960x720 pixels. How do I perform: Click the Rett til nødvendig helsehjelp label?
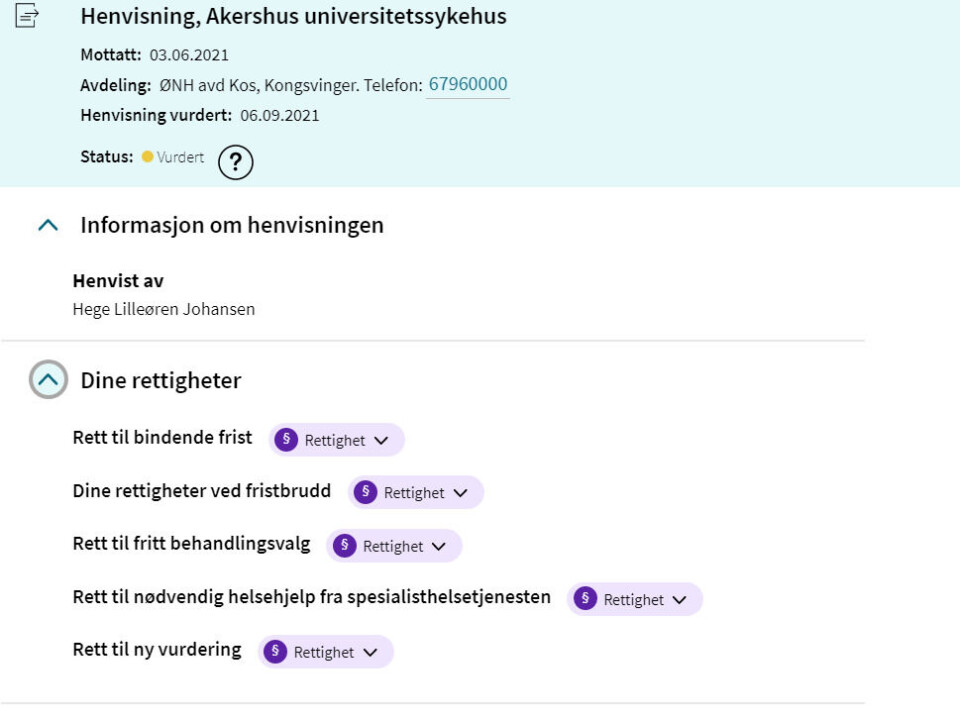tap(312, 597)
